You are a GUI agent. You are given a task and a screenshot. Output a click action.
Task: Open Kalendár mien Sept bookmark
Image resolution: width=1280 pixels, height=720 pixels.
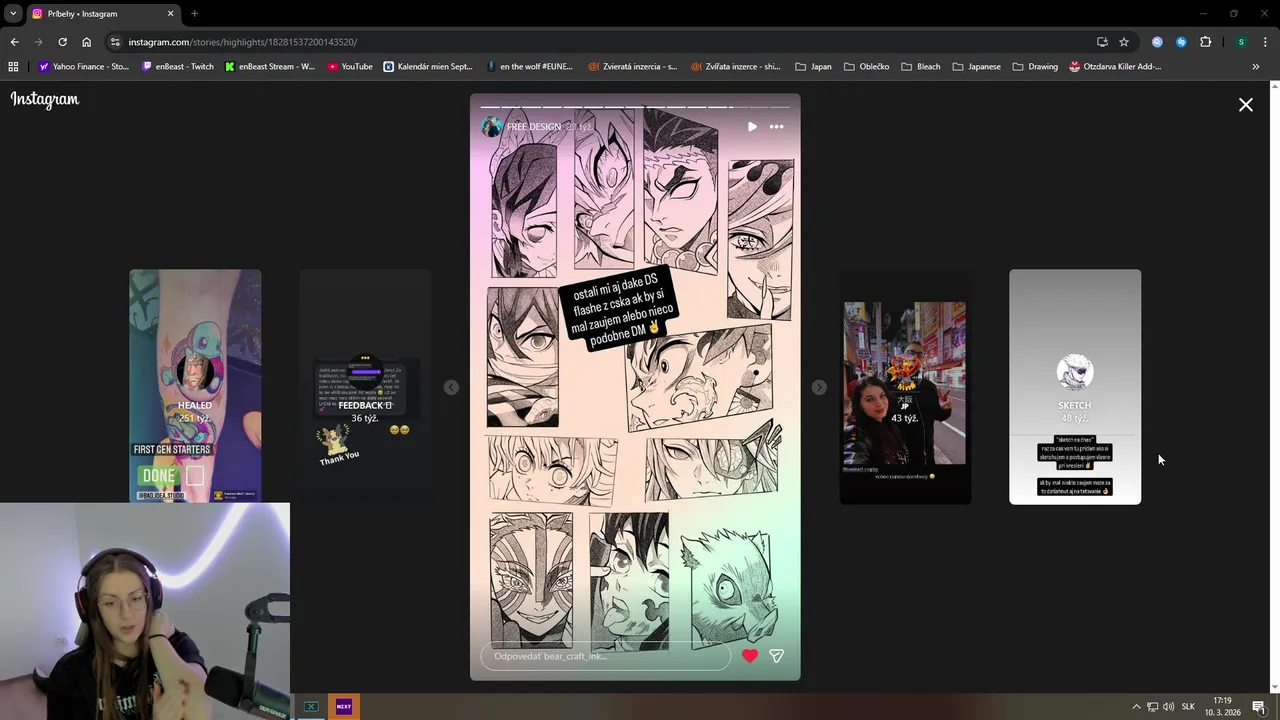[x=428, y=67]
